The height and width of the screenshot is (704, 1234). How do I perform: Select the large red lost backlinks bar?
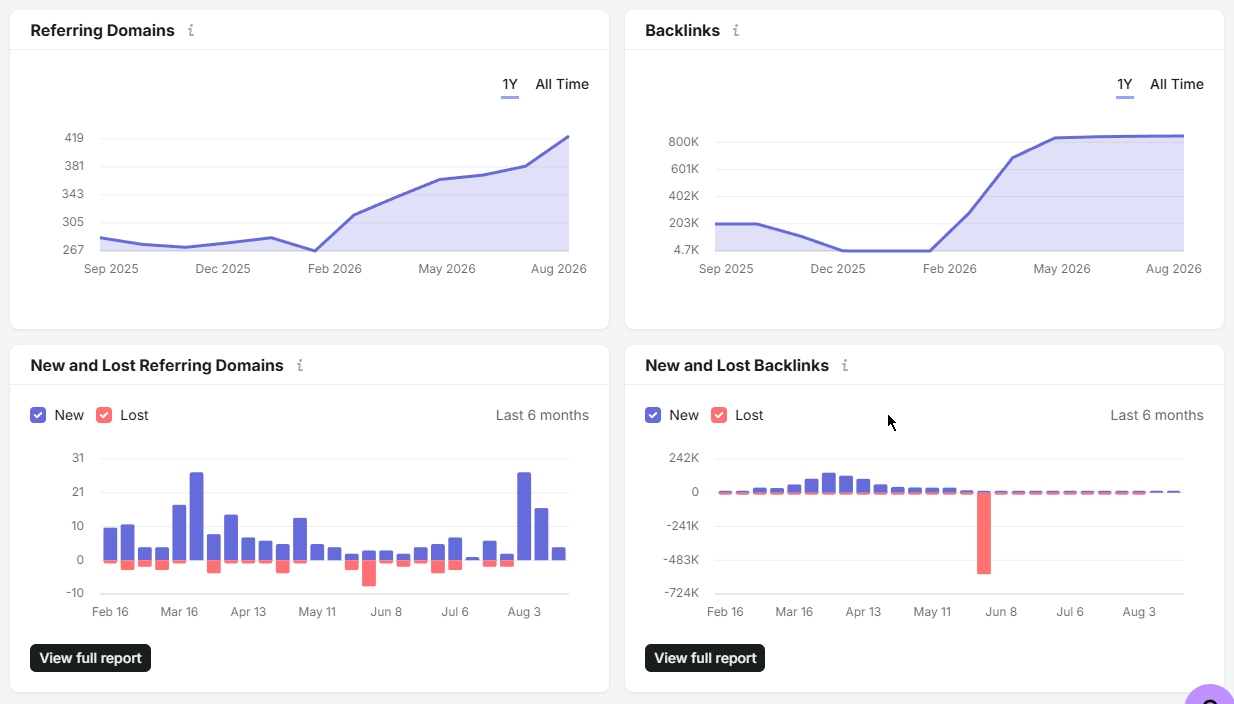pyautogui.click(x=984, y=533)
